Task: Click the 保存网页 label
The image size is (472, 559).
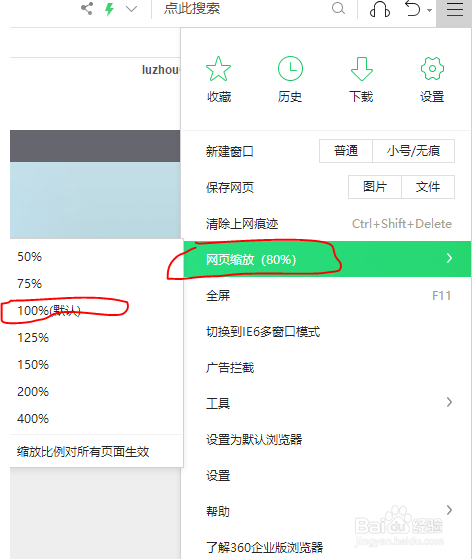Action: coord(230,187)
